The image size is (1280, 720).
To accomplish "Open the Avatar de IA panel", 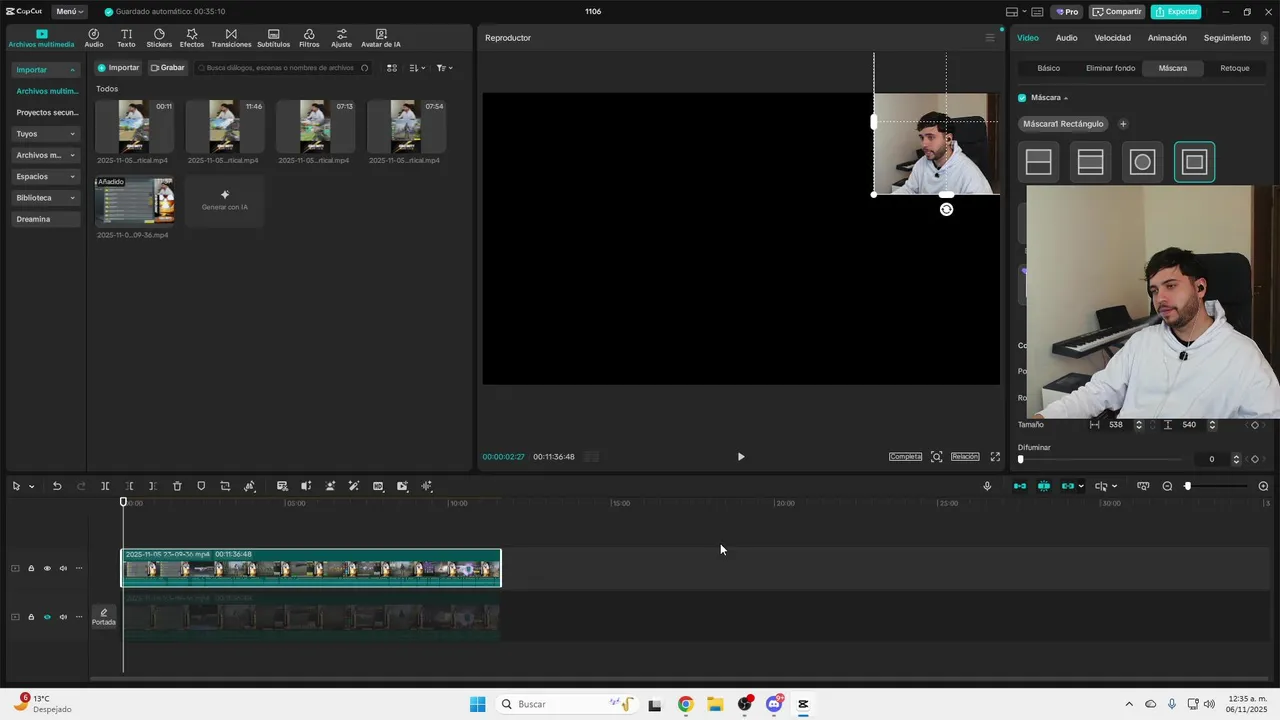I will (381, 38).
